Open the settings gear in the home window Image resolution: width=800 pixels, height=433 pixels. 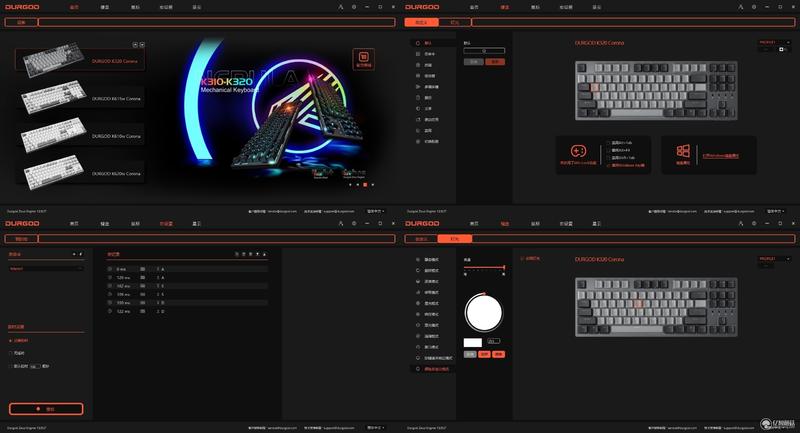coord(354,7)
